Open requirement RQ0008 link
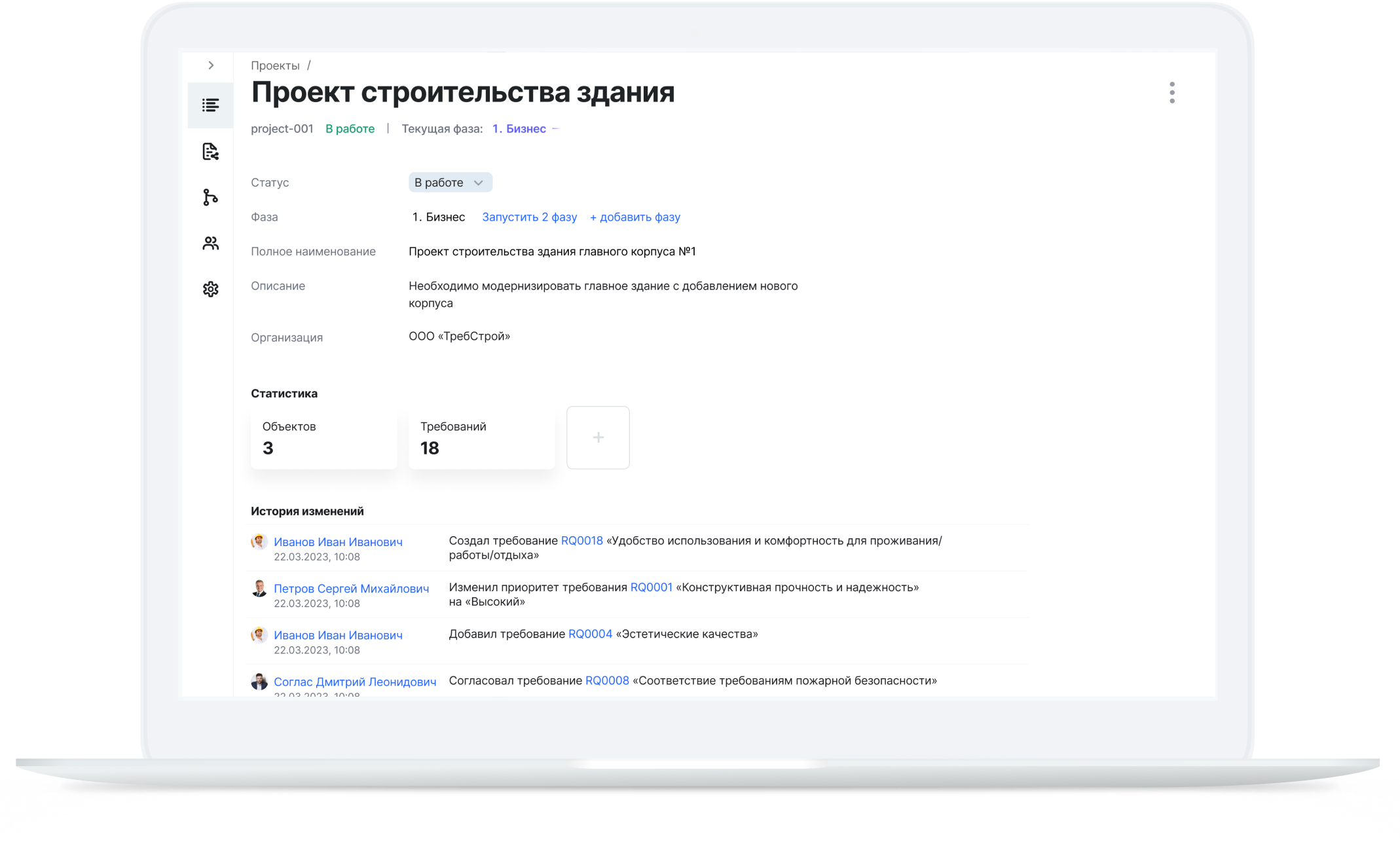 607,680
